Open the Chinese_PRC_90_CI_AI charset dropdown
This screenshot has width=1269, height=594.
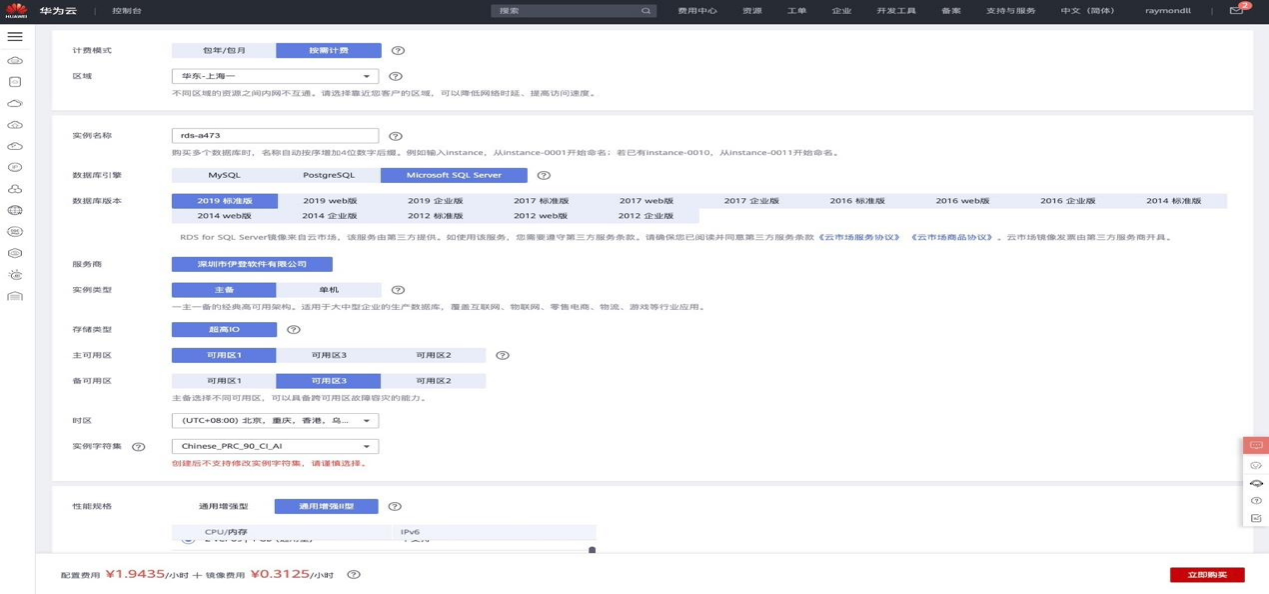[275, 447]
